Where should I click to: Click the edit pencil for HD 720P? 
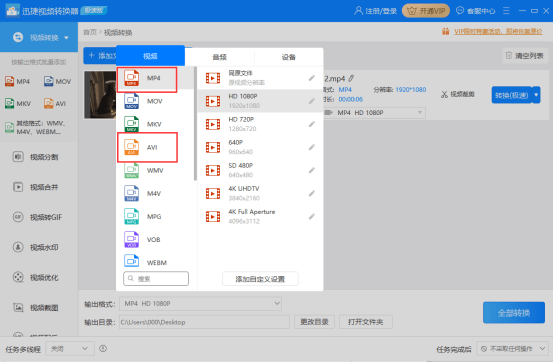point(312,124)
